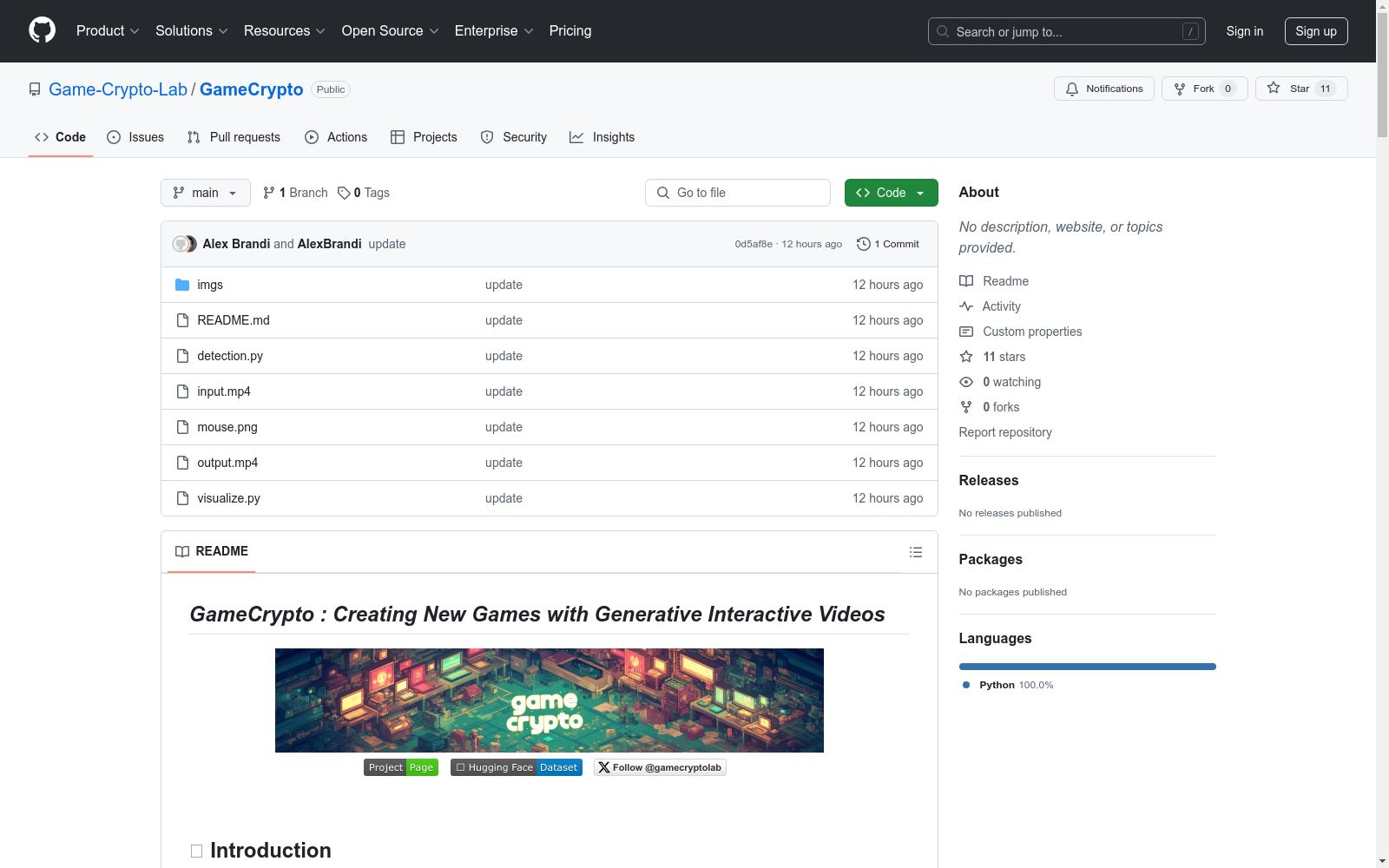Expand the Enterprise menu
This screenshot has height=868, width=1389.
494,31
